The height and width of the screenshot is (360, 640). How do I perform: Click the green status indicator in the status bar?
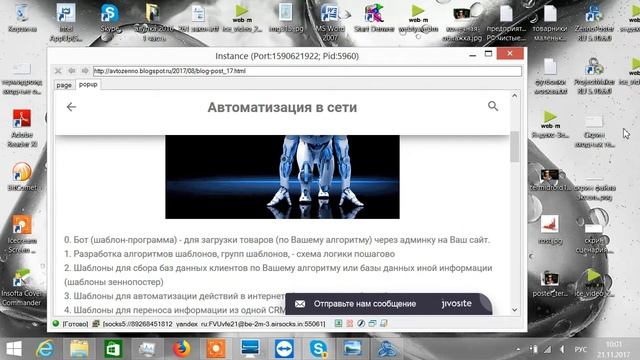tap(56, 324)
